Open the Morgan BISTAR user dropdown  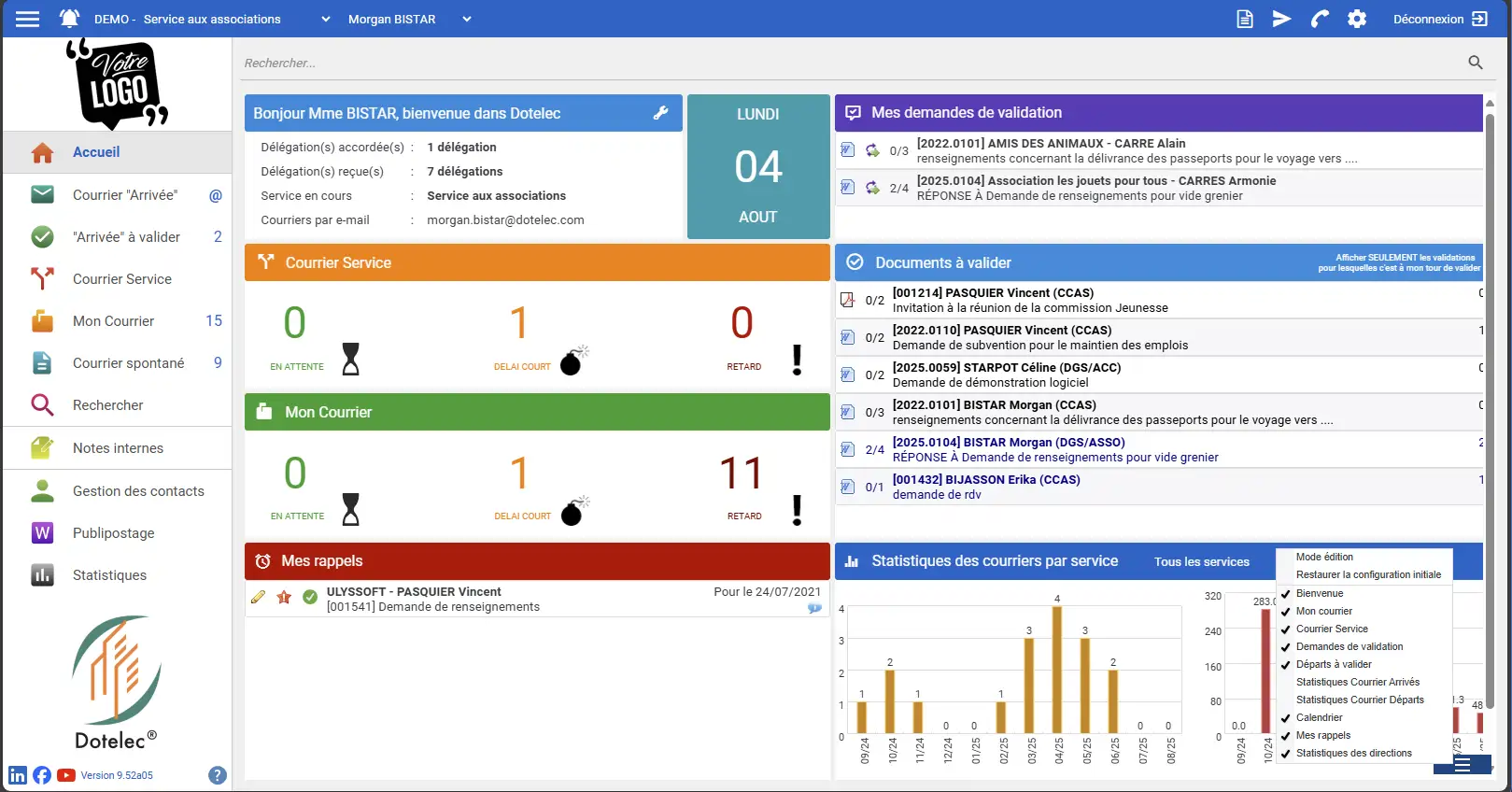tap(466, 19)
